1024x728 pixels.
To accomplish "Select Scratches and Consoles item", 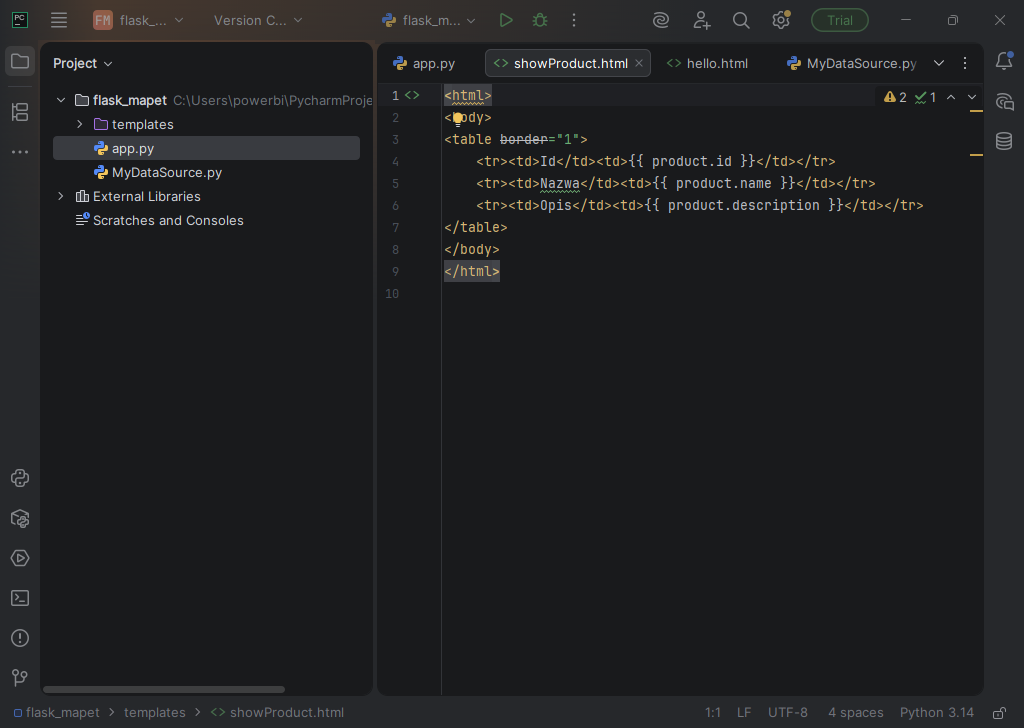I will point(206,220).
